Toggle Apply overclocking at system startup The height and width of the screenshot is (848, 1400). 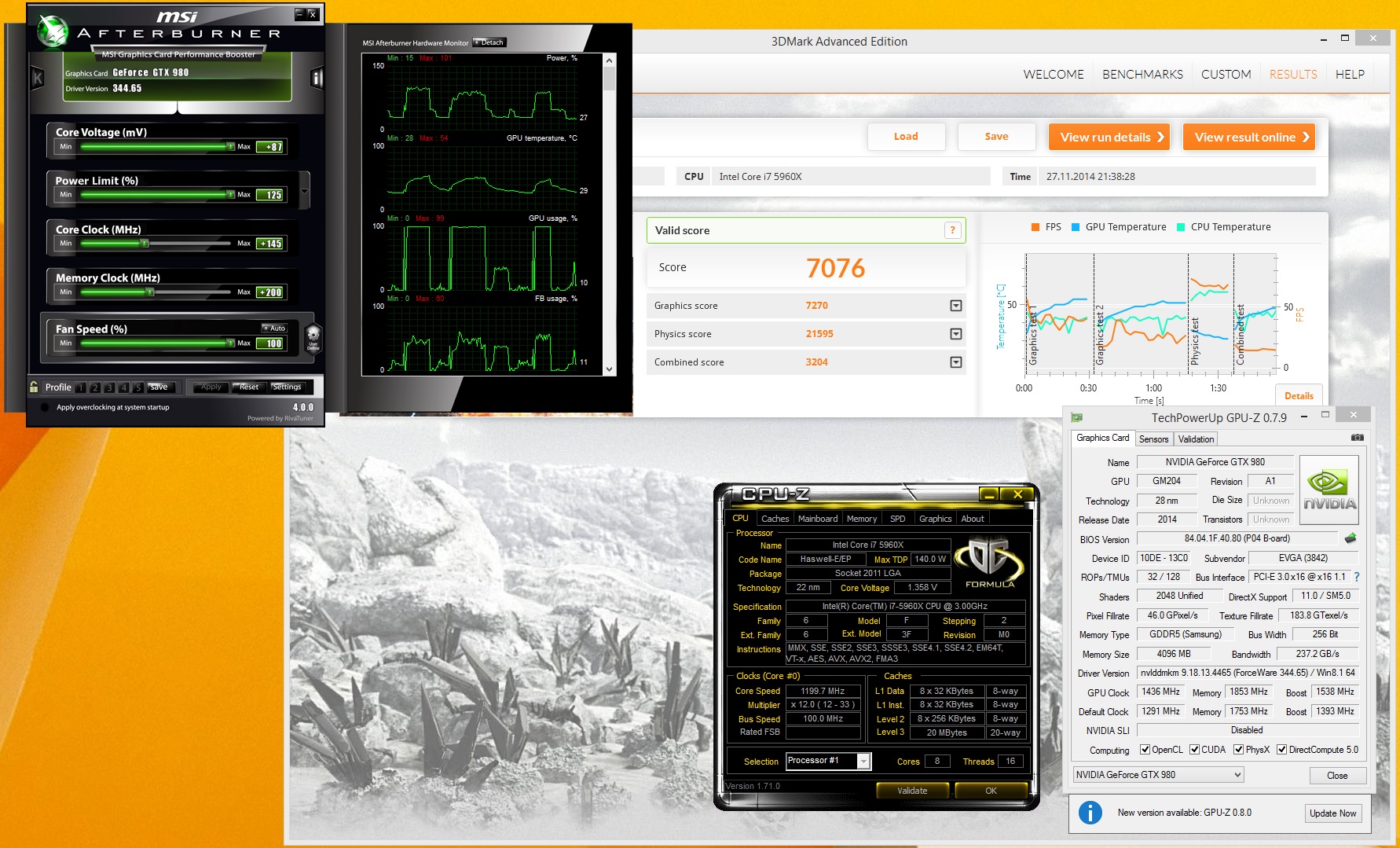(44, 407)
